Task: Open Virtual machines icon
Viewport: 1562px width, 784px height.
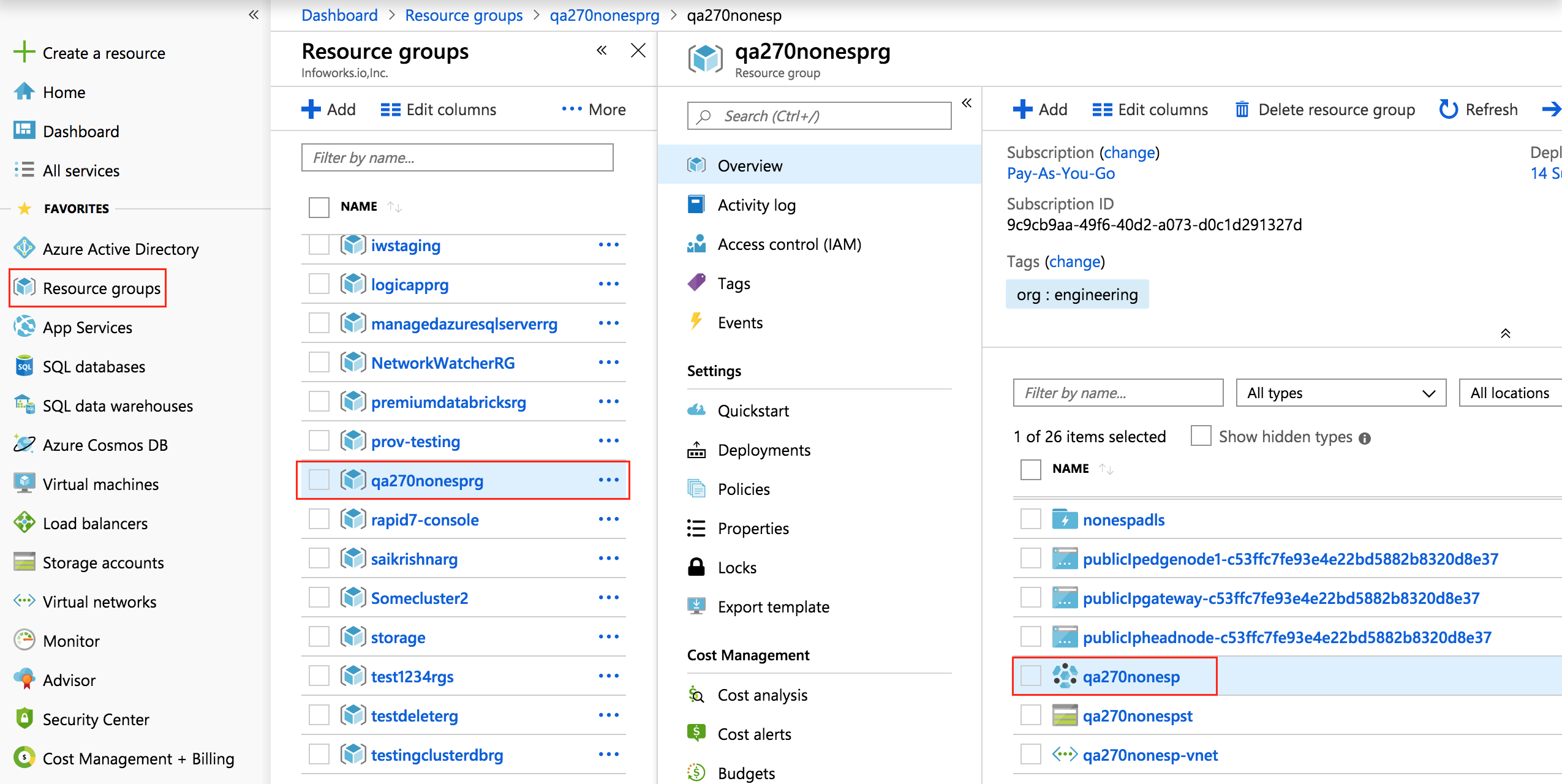Action: (x=24, y=483)
